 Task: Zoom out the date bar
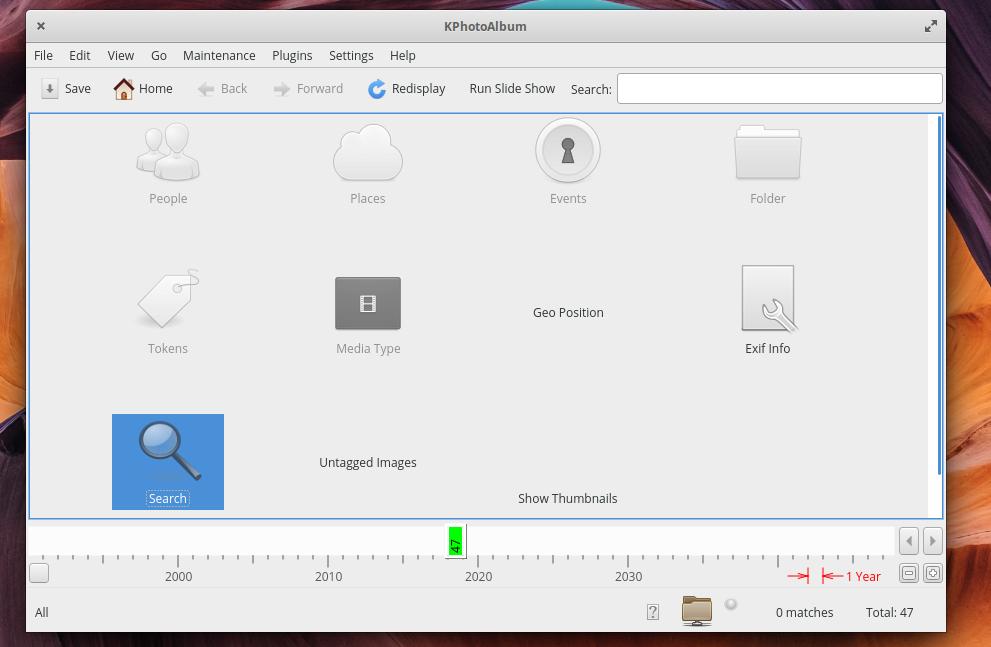click(x=908, y=573)
